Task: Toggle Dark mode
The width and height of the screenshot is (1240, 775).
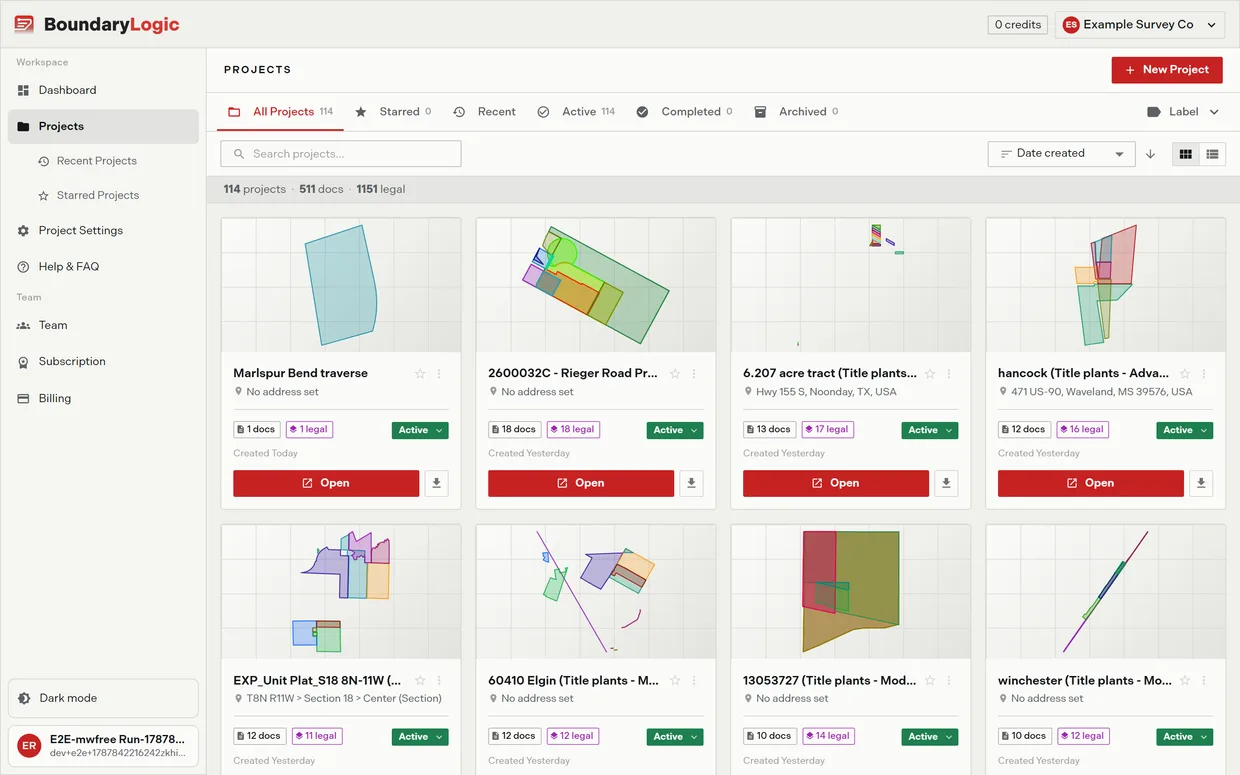Action: (x=103, y=698)
